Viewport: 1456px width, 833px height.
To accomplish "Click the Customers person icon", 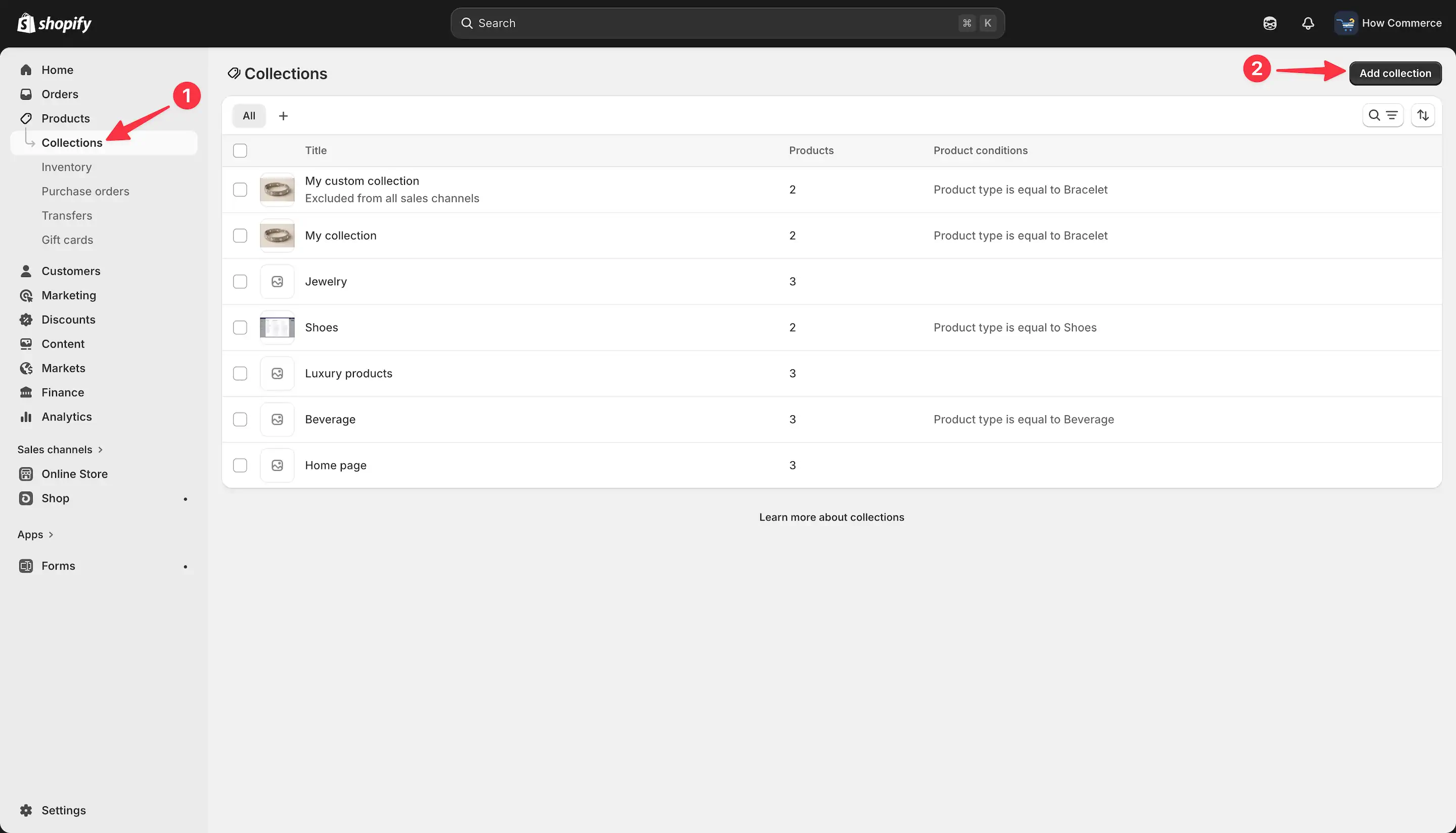I will [26, 271].
